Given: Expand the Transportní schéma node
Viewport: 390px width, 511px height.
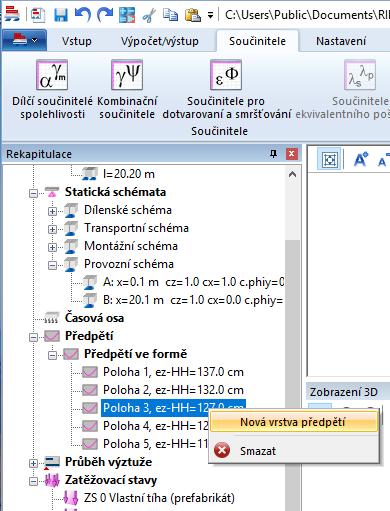Looking at the screenshot, I should [x=52, y=229].
